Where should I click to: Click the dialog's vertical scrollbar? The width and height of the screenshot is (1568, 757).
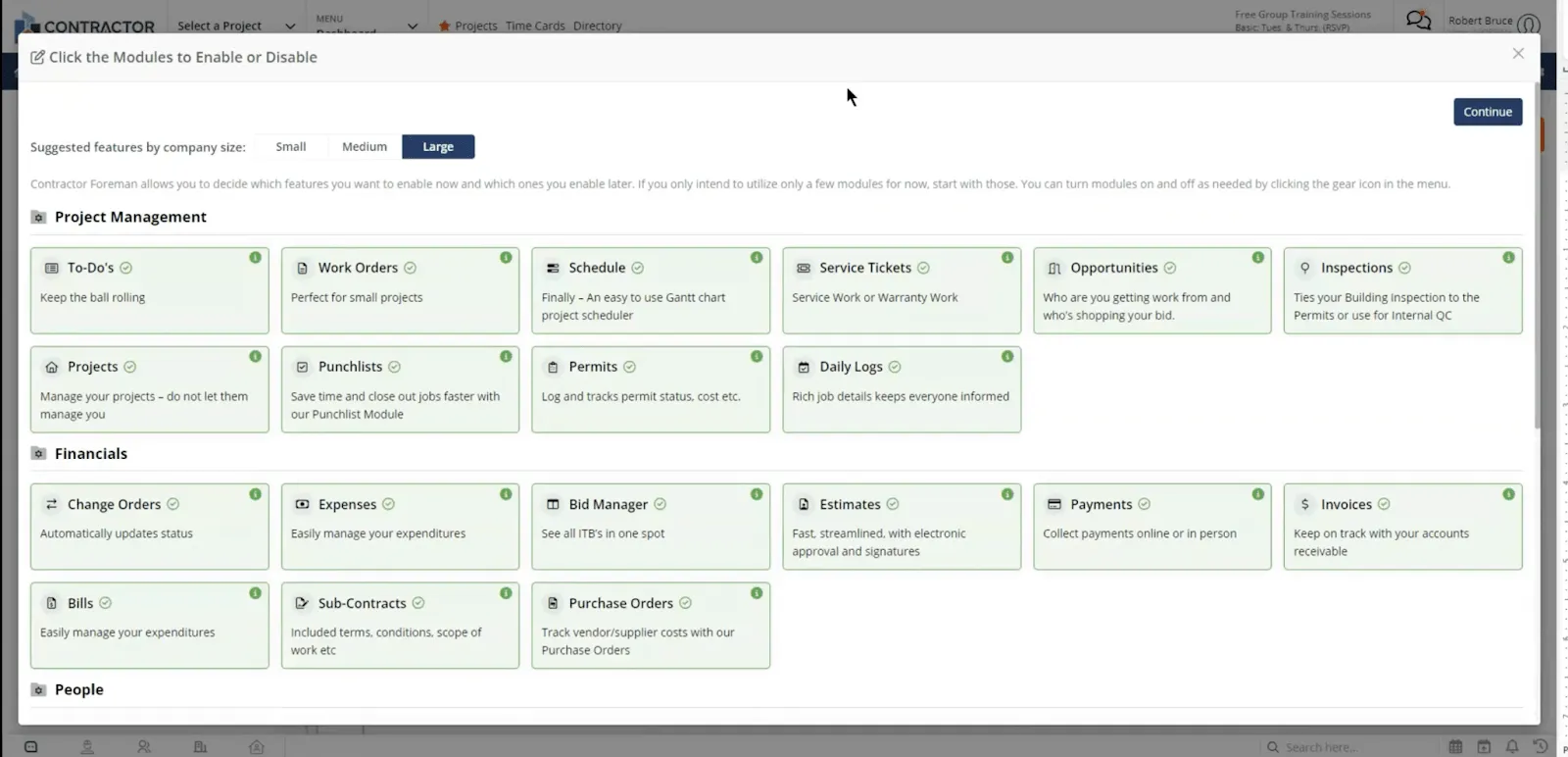point(1537,255)
